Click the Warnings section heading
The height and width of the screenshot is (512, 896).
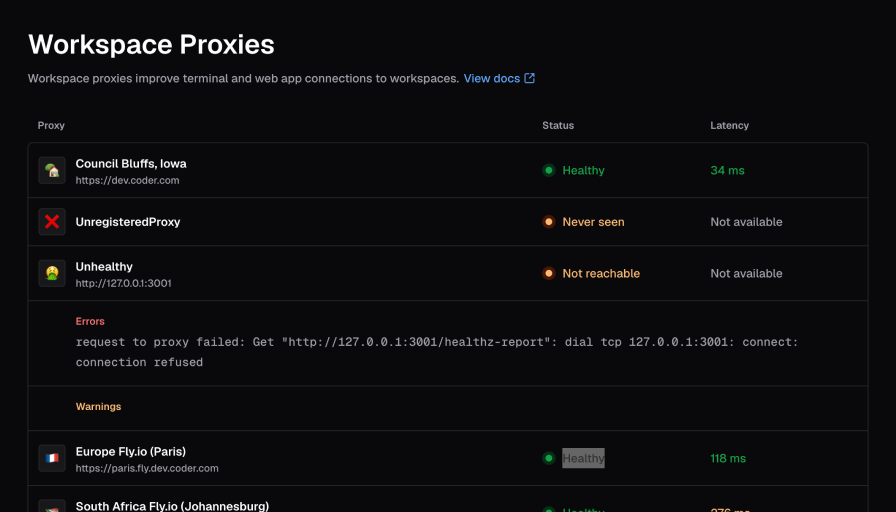tap(98, 406)
